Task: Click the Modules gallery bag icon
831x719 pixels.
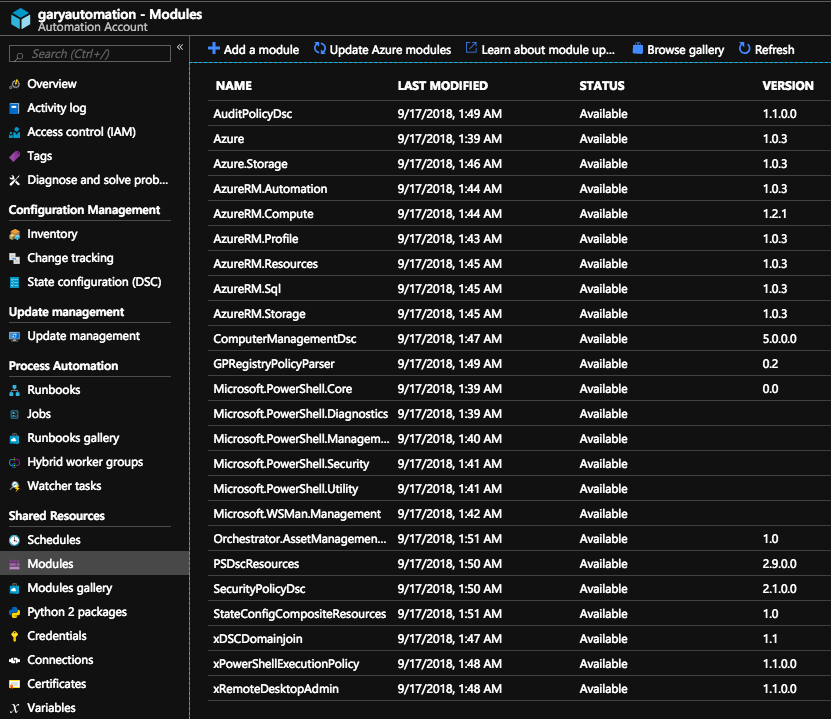Action: click(x=15, y=588)
